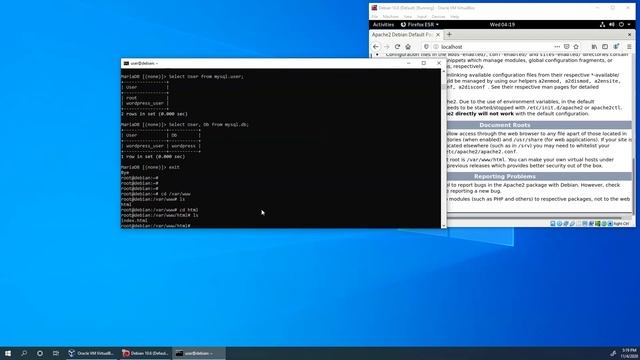
Task: Click the GNOME volume icon
Action: (x=611, y=24)
